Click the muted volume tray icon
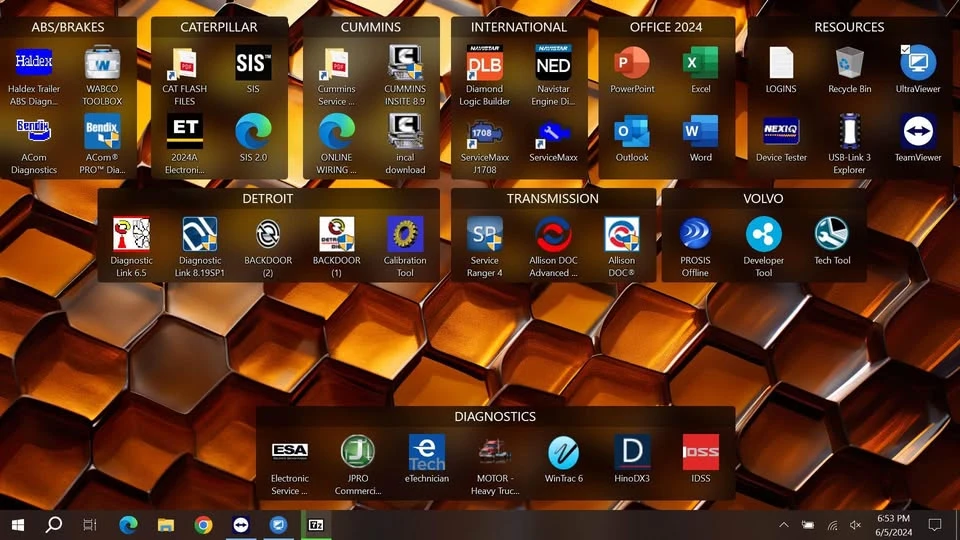This screenshot has width=960, height=540. 855,525
